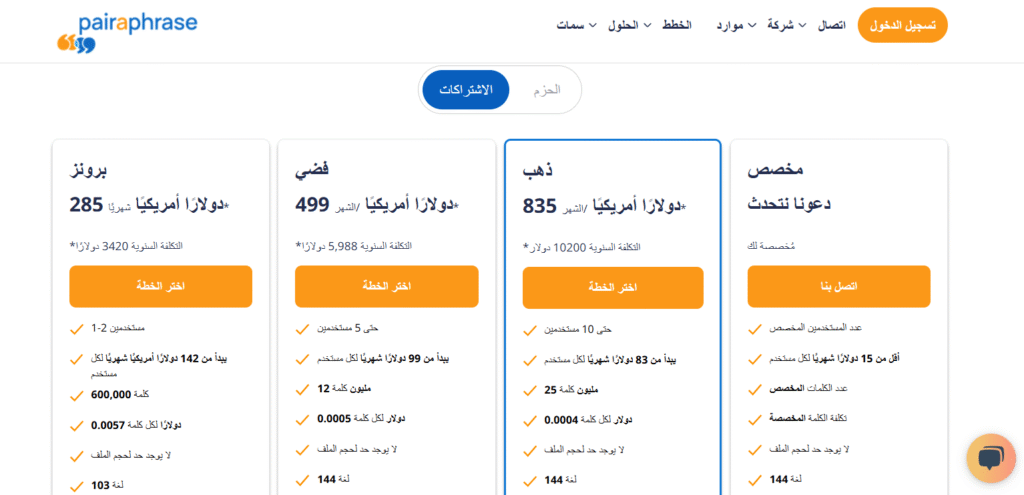
Task: Click checkmark beside مليون كلمة 25
Action: [x=530, y=391]
